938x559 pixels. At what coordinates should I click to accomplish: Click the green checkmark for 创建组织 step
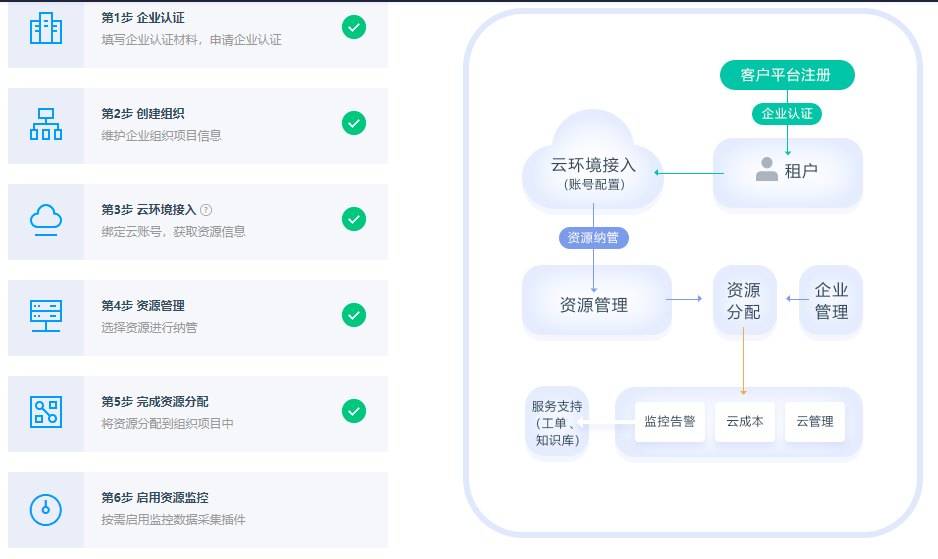pyautogui.click(x=354, y=123)
